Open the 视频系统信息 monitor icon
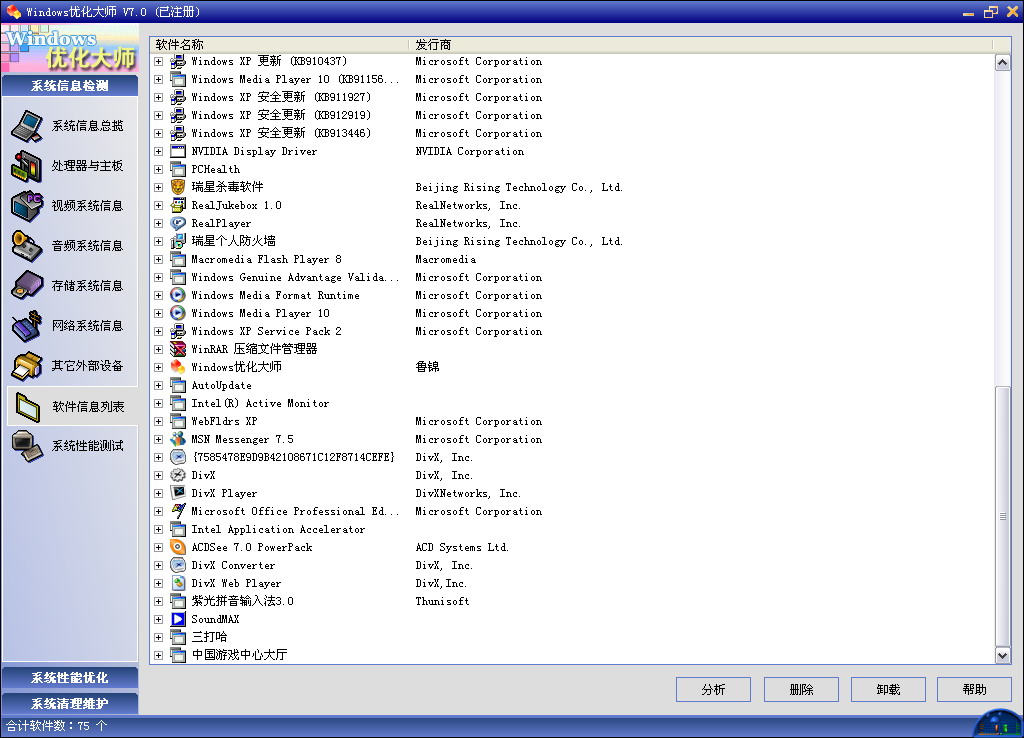This screenshot has width=1024, height=738. pyautogui.click(x=27, y=206)
